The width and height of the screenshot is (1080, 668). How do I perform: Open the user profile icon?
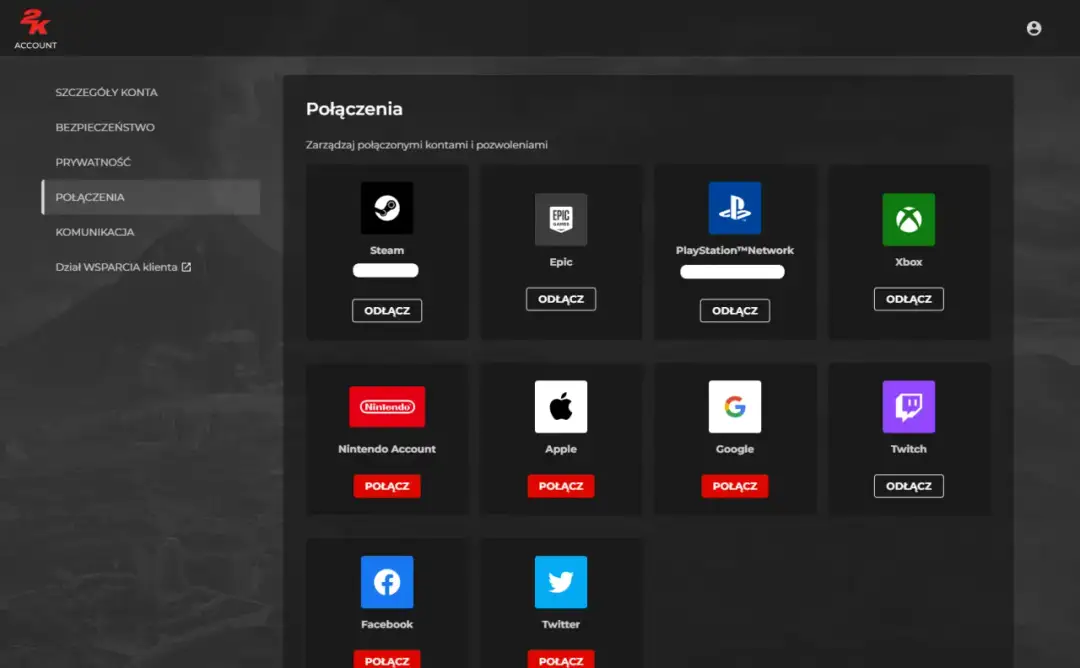(1034, 27)
